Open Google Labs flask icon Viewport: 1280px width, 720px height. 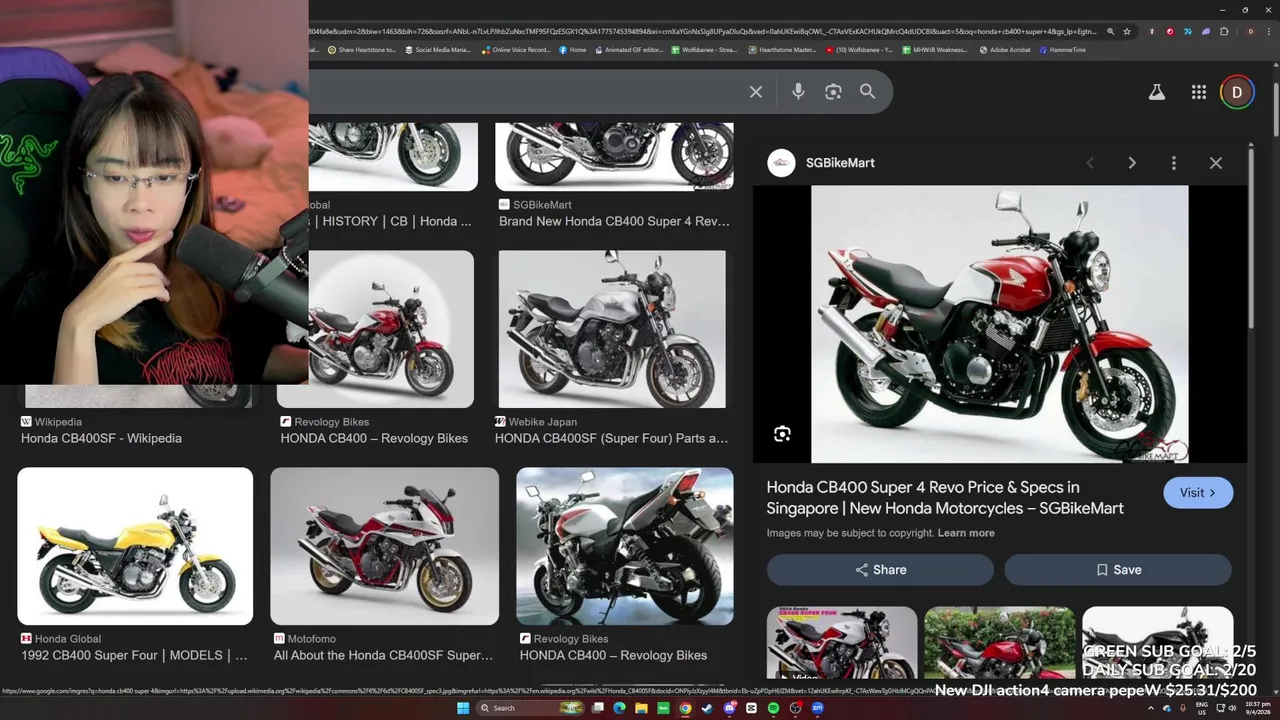click(1157, 92)
